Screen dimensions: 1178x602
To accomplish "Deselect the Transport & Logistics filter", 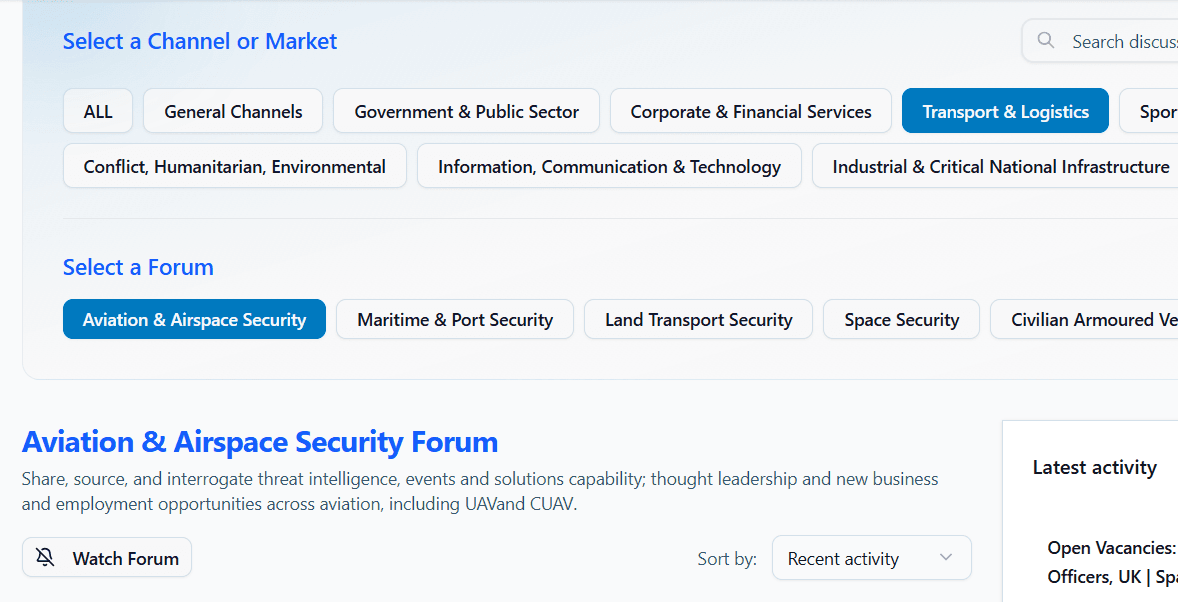I will [1005, 110].
